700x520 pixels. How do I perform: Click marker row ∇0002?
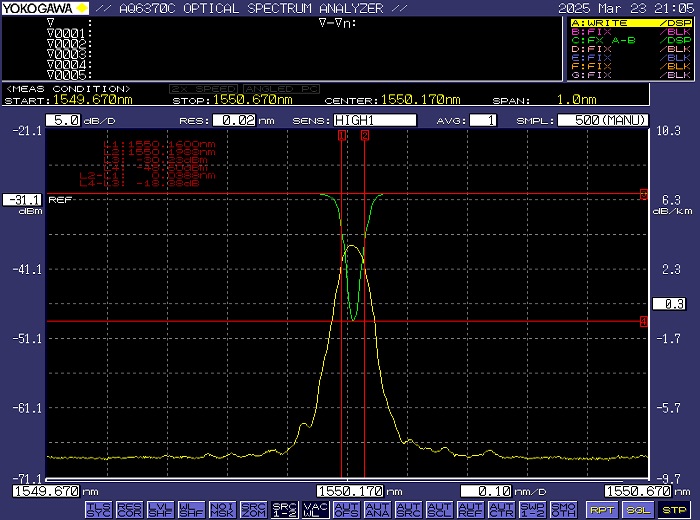pyautogui.click(x=69, y=44)
